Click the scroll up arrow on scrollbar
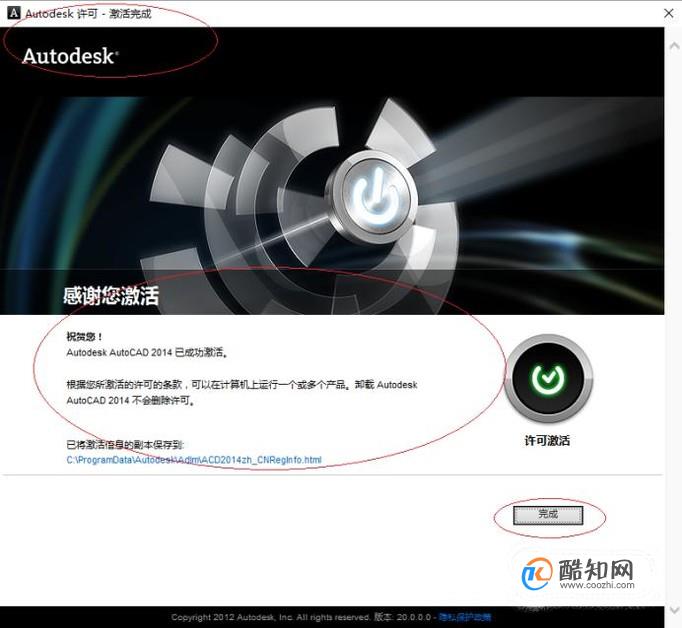 click(x=674, y=46)
